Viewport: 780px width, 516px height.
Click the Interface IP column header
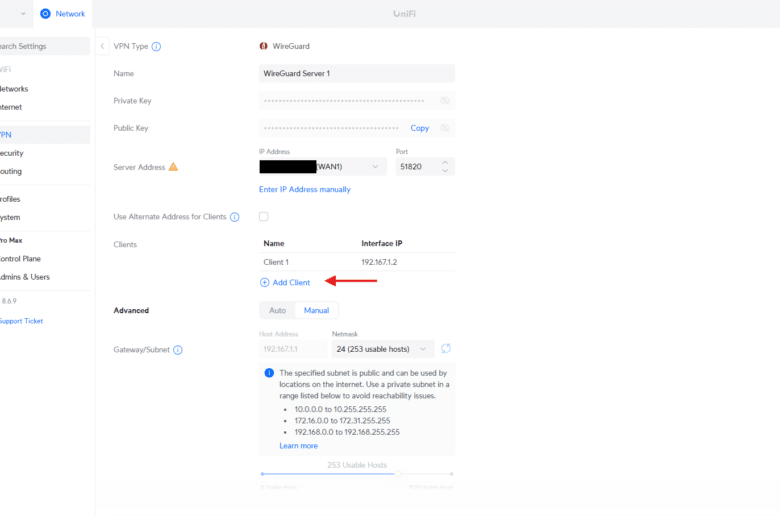click(x=382, y=243)
